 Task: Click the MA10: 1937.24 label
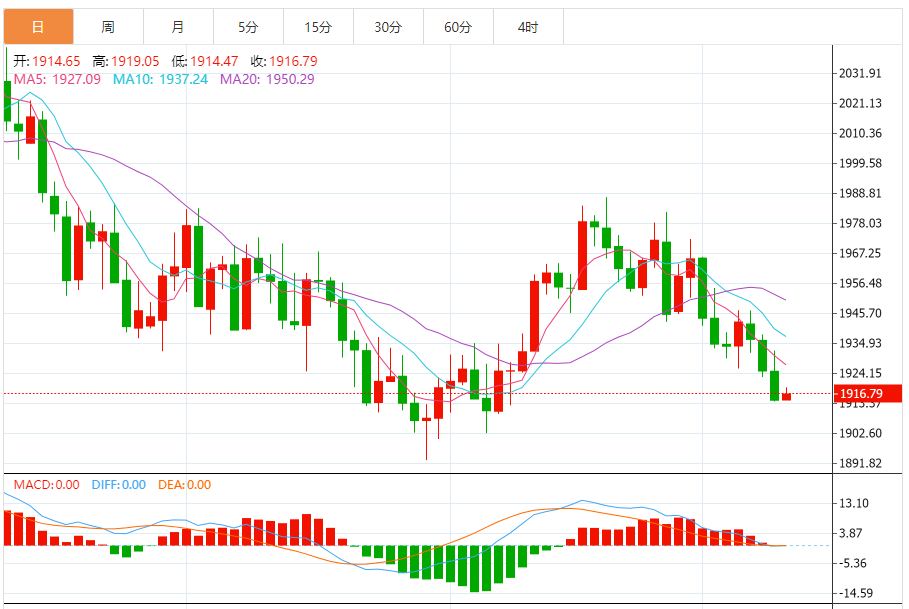click(x=160, y=79)
